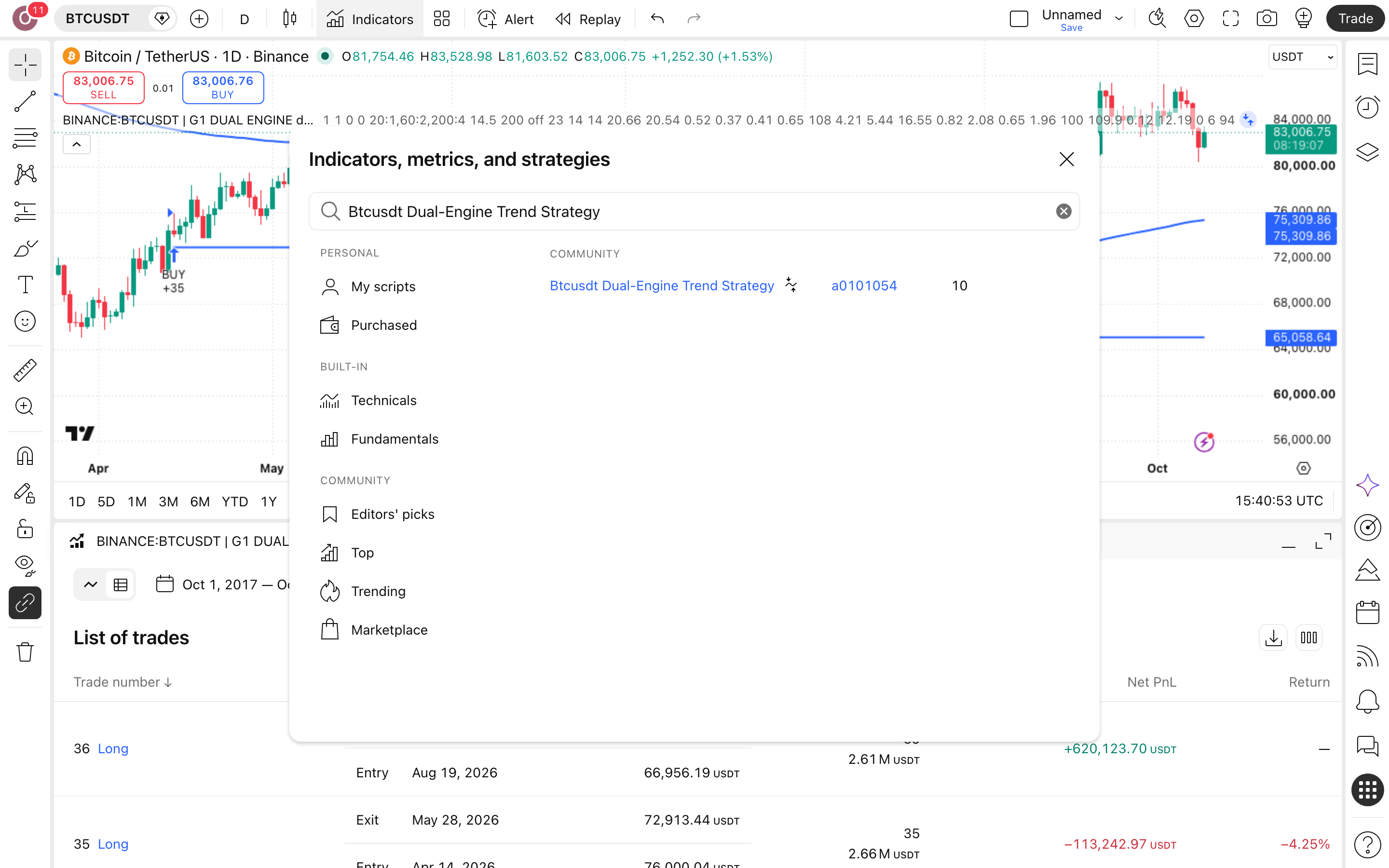Select the text annotation tool
The height and width of the screenshot is (868, 1389).
coord(25,285)
